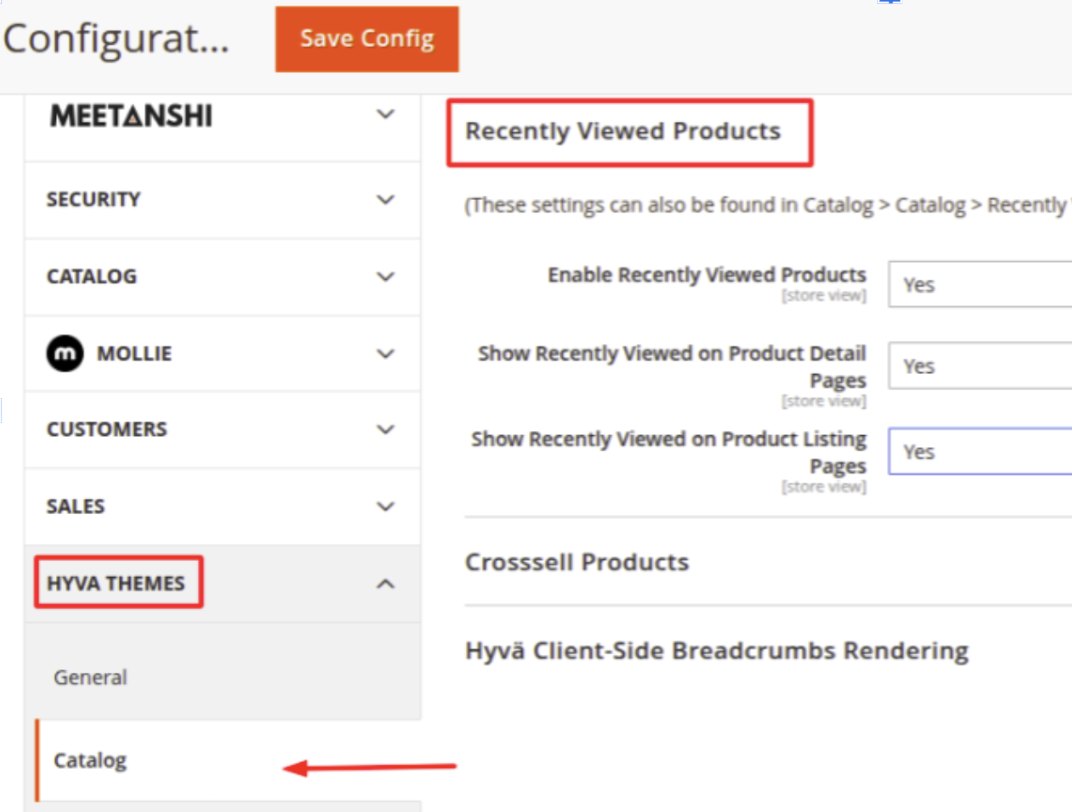Image resolution: width=1072 pixels, height=812 pixels.
Task: Click the Configuration page title
Action: coord(116,39)
